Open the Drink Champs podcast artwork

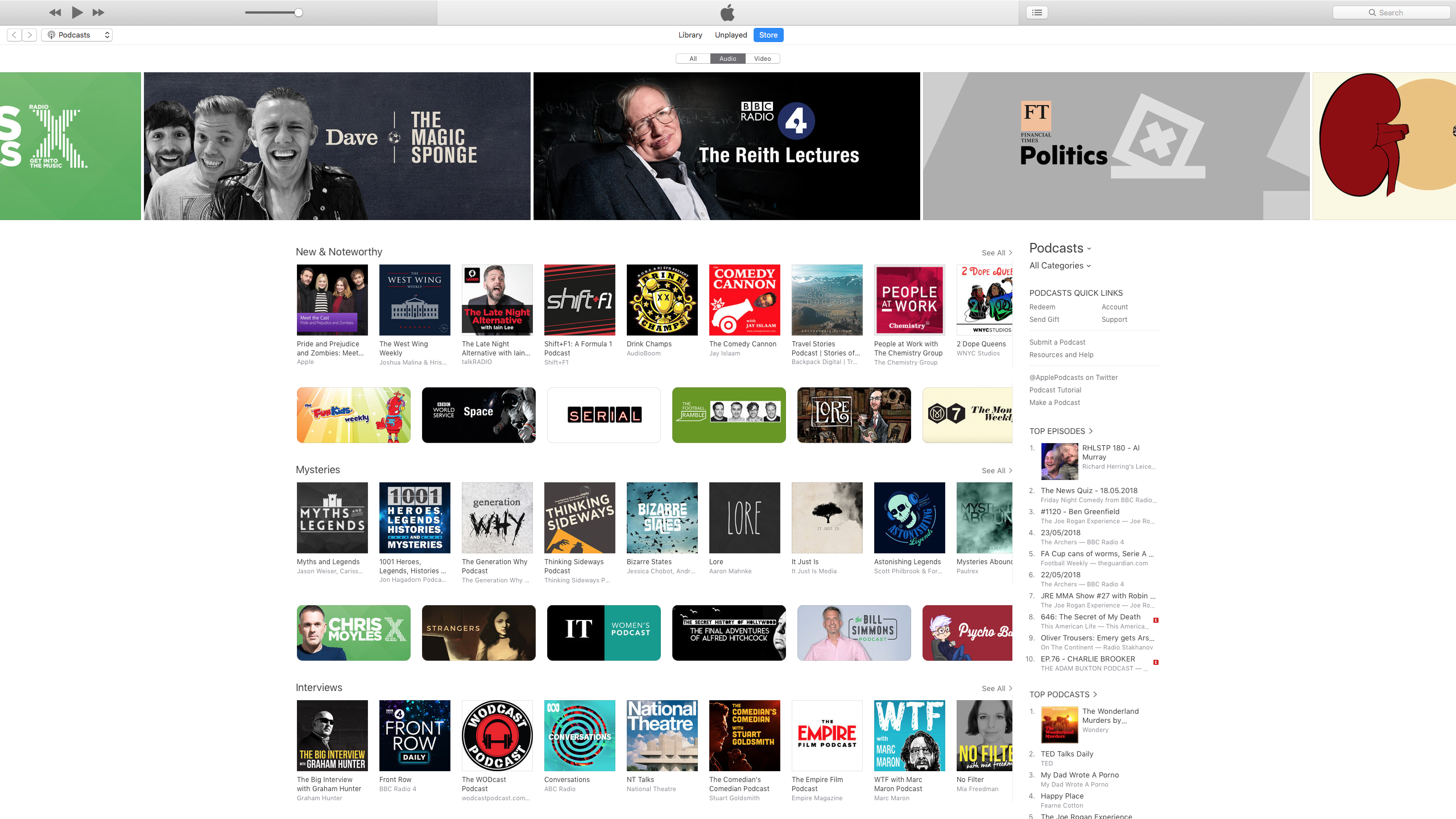coord(662,300)
